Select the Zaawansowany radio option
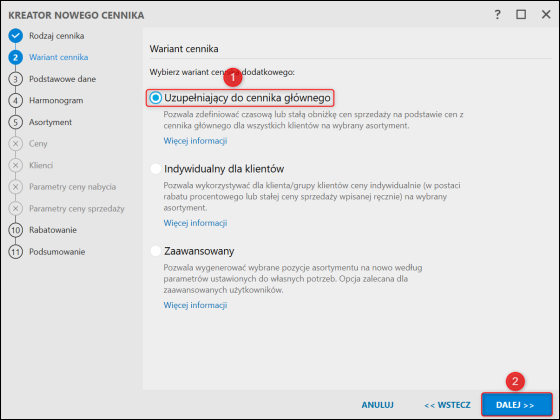The image size is (560, 420). 156,251
